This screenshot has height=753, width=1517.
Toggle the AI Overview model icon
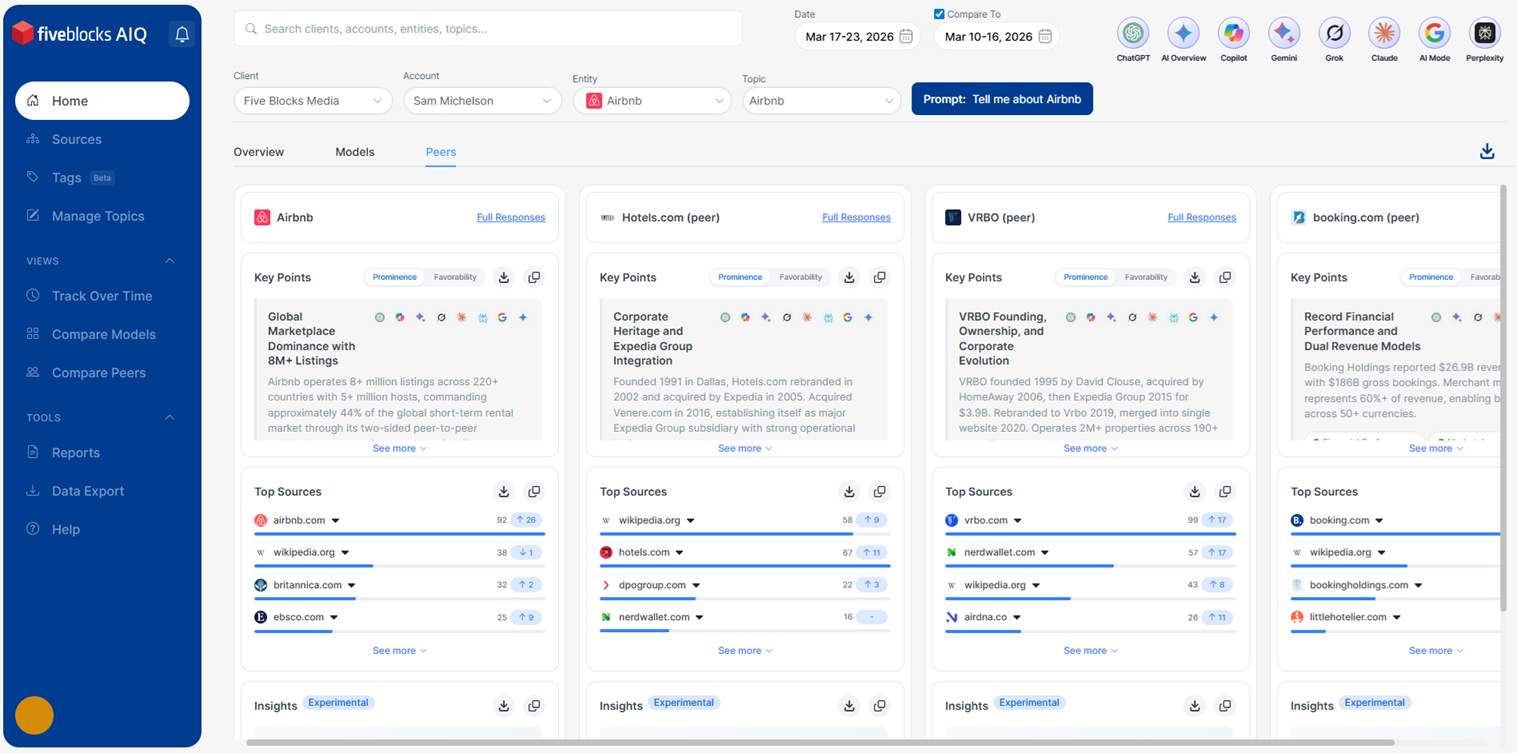click(x=1183, y=33)
